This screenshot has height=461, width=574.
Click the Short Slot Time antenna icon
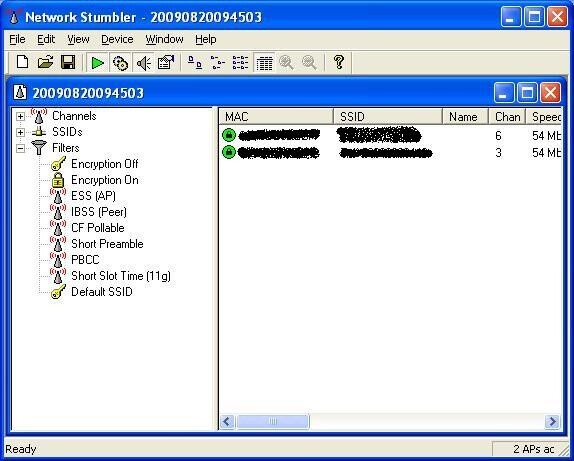[58, 275]
